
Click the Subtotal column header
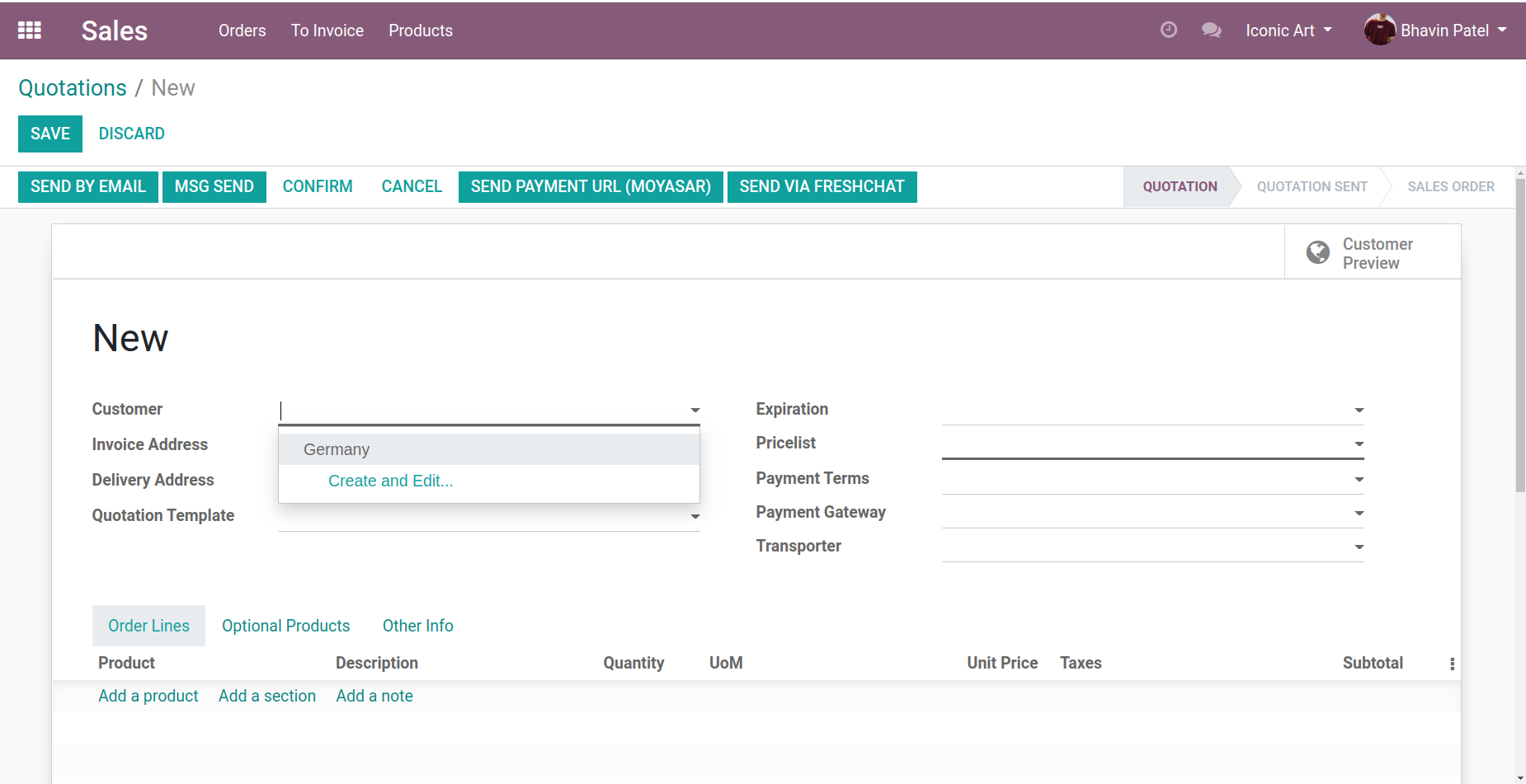pyautogui.click(x=1373, y=663)
